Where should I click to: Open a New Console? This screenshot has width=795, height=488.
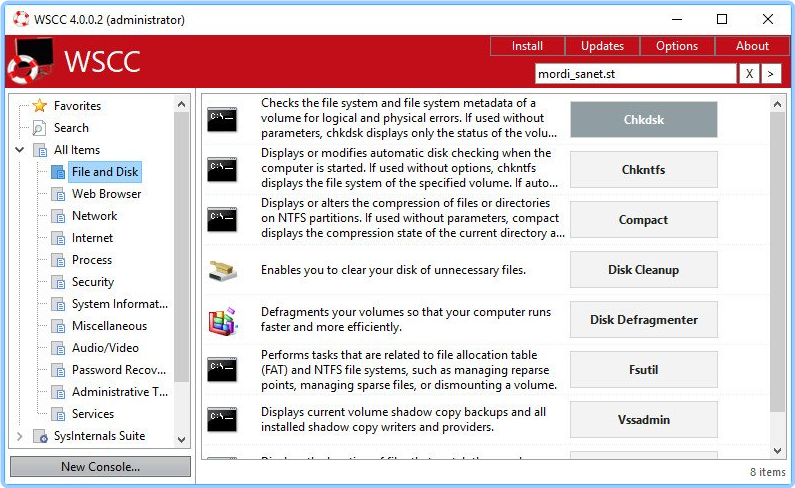point(100,466)
